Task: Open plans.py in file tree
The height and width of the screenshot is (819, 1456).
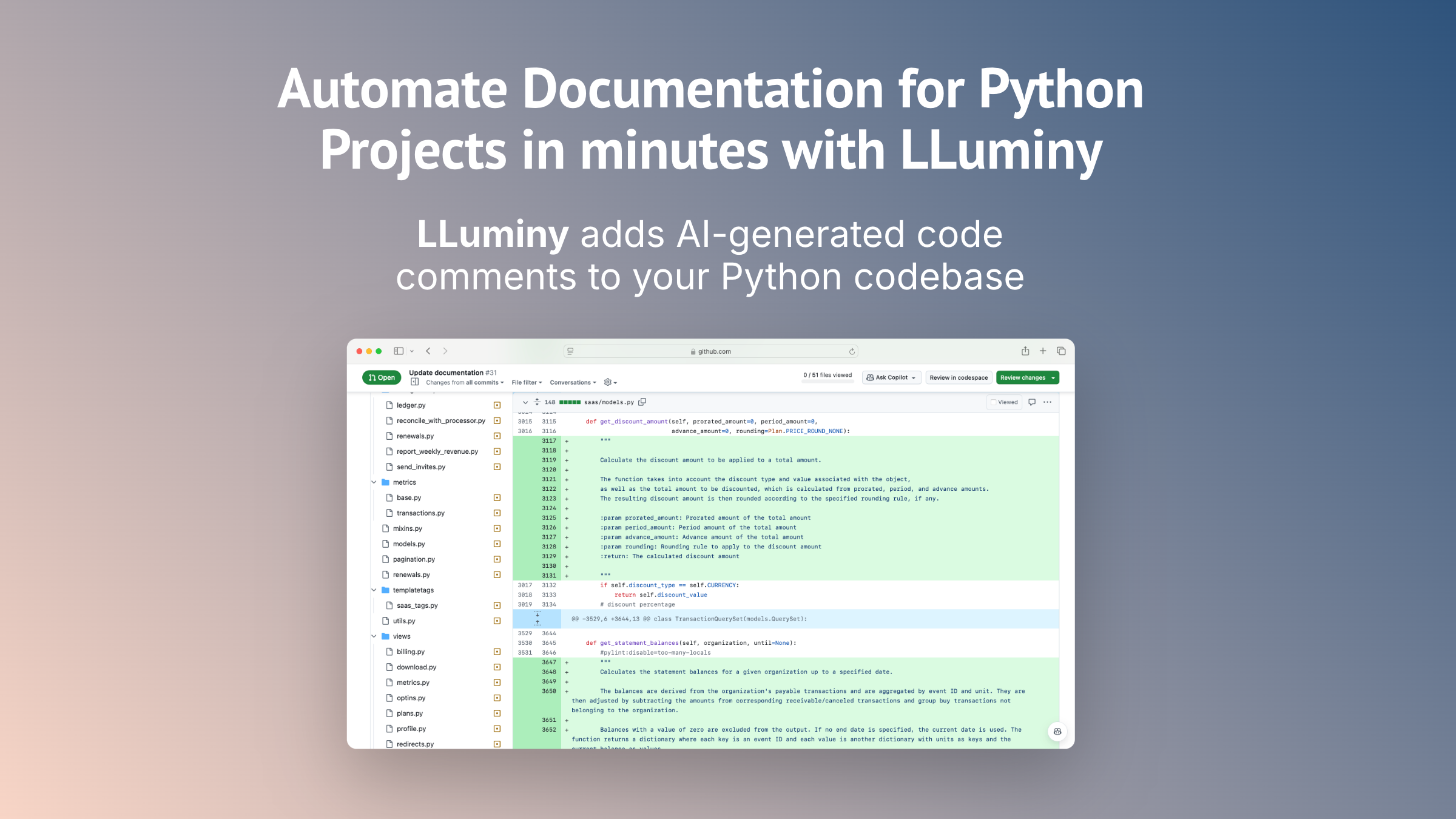Action: point(409,713)
